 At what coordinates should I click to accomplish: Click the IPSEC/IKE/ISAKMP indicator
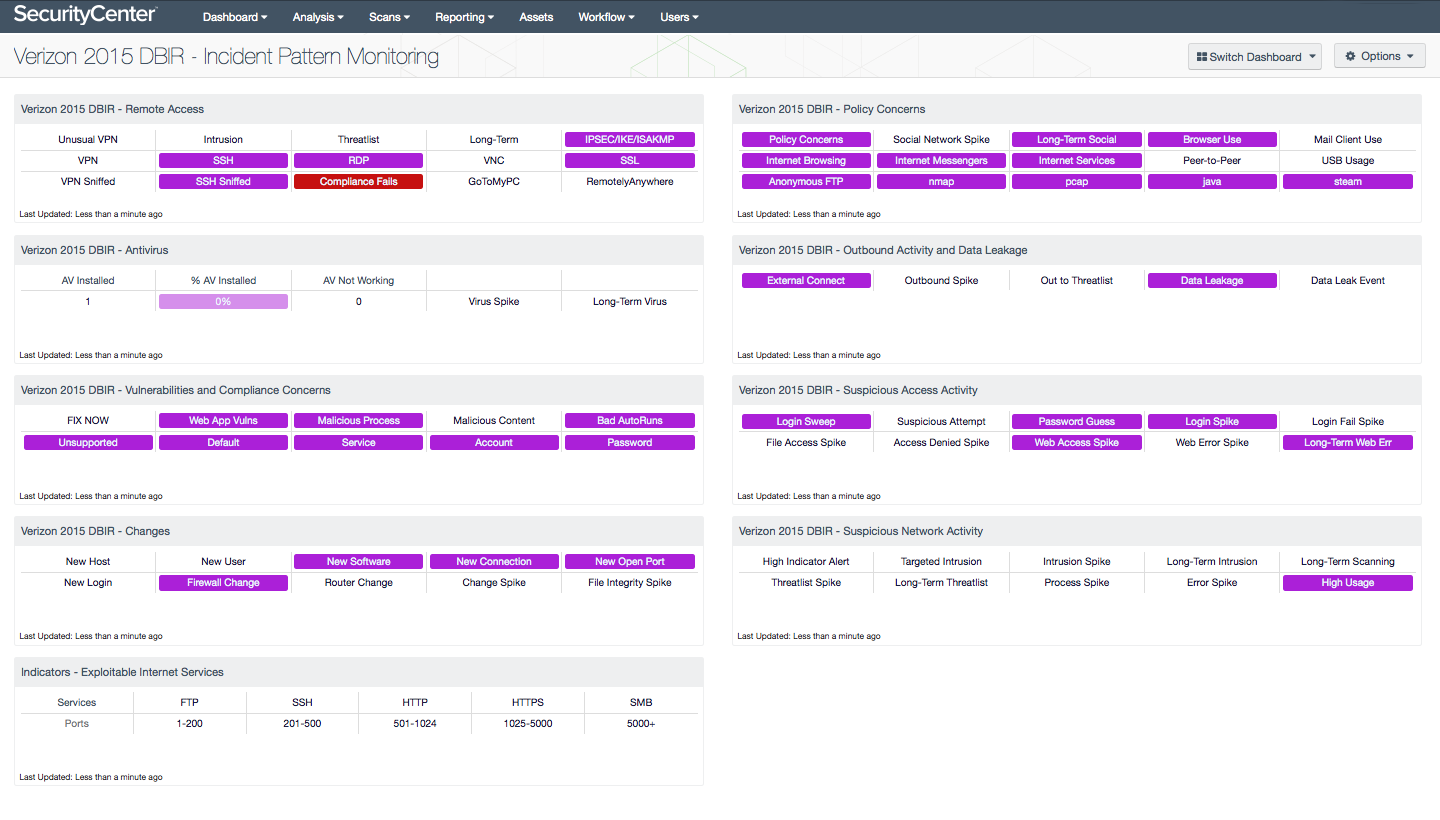click(x=630, y=140)
